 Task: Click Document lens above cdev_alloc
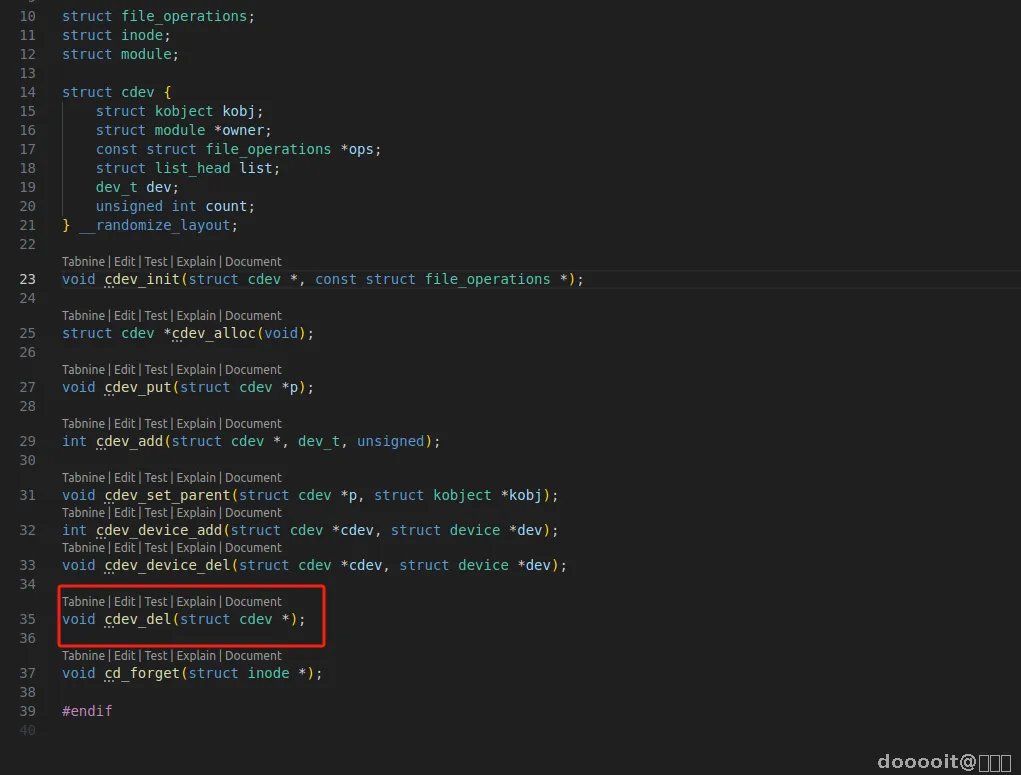coord(253,315)
